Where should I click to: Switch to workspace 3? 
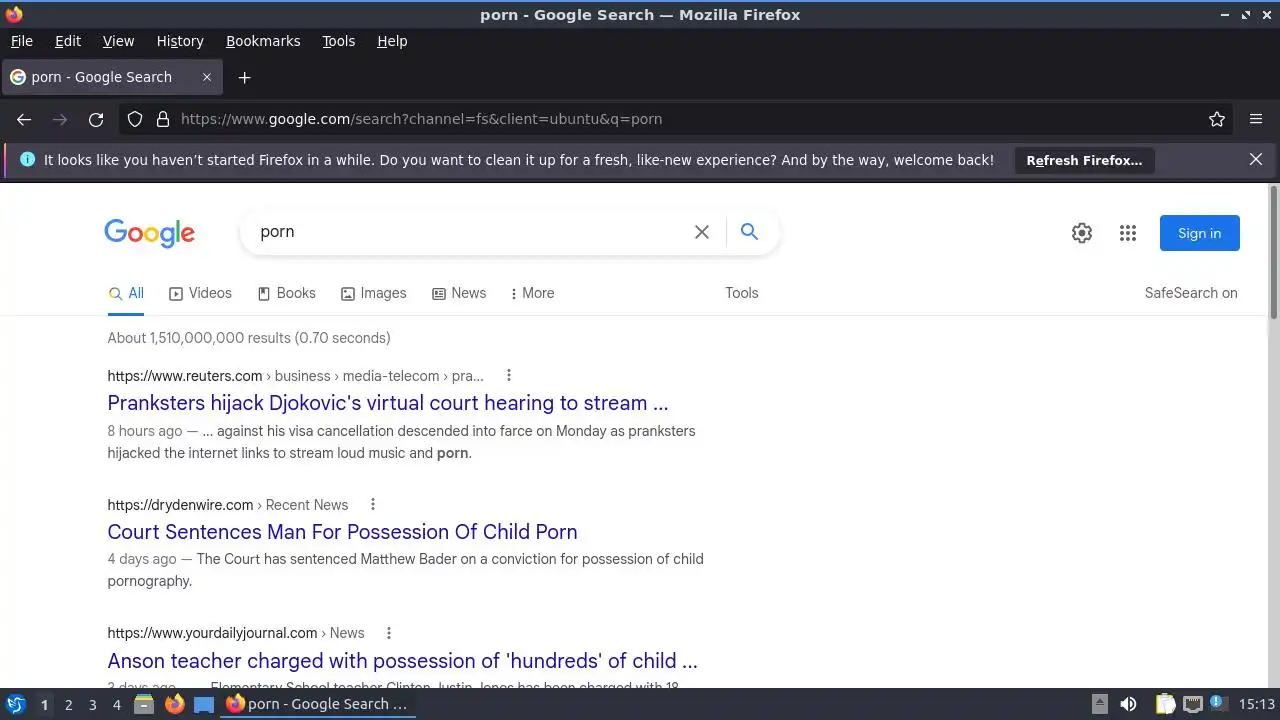[92, 705]
